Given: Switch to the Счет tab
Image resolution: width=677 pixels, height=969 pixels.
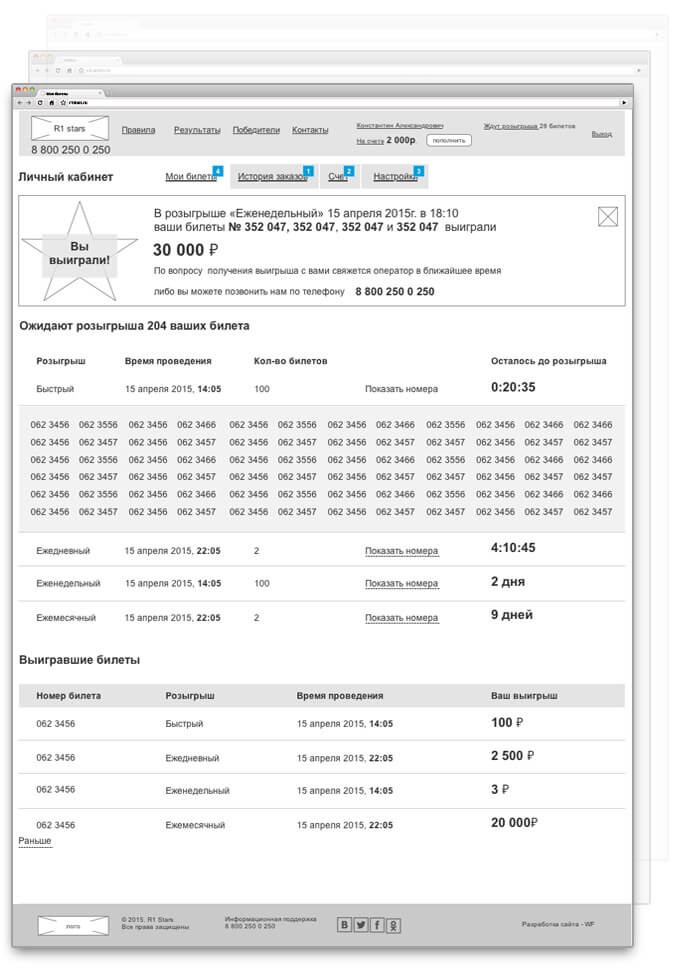Looking at the screenshot, I should 338,177.
